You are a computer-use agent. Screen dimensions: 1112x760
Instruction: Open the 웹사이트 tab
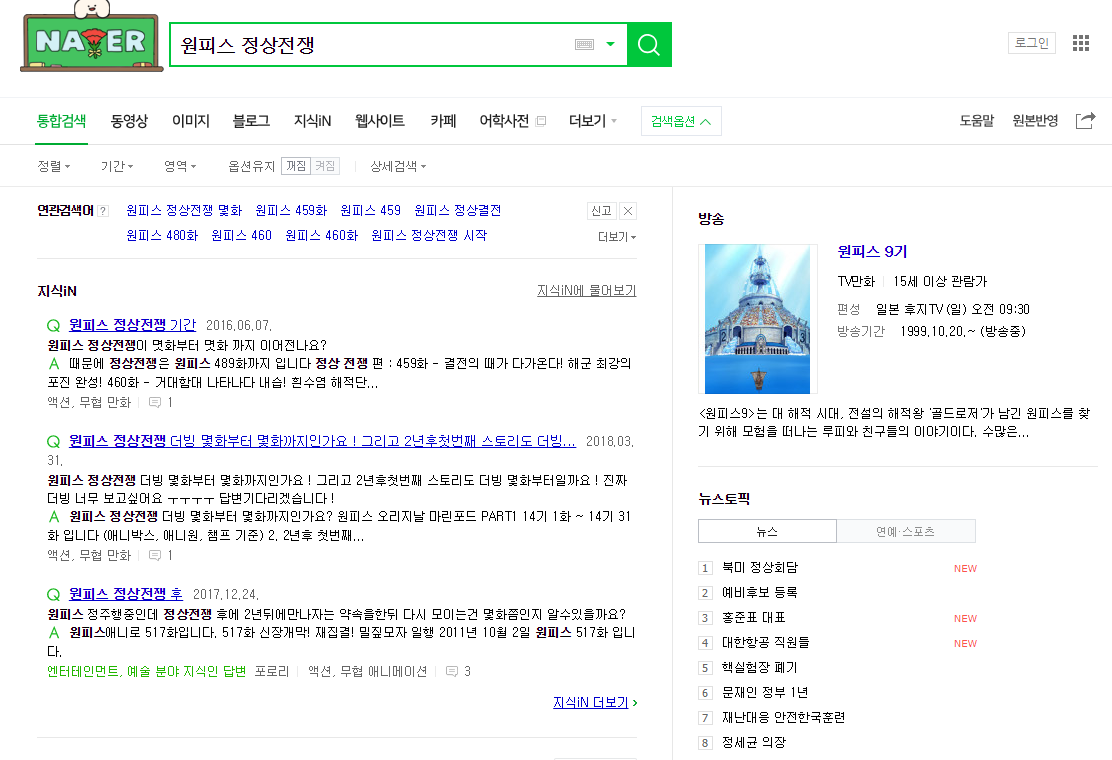(380, 121)
